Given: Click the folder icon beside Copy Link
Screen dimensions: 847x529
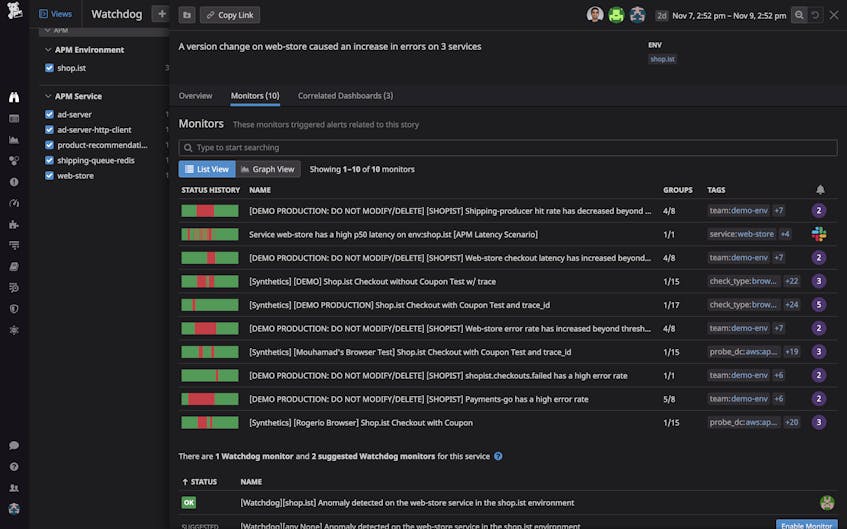Looking at the screenshot, I should [187, 15].
